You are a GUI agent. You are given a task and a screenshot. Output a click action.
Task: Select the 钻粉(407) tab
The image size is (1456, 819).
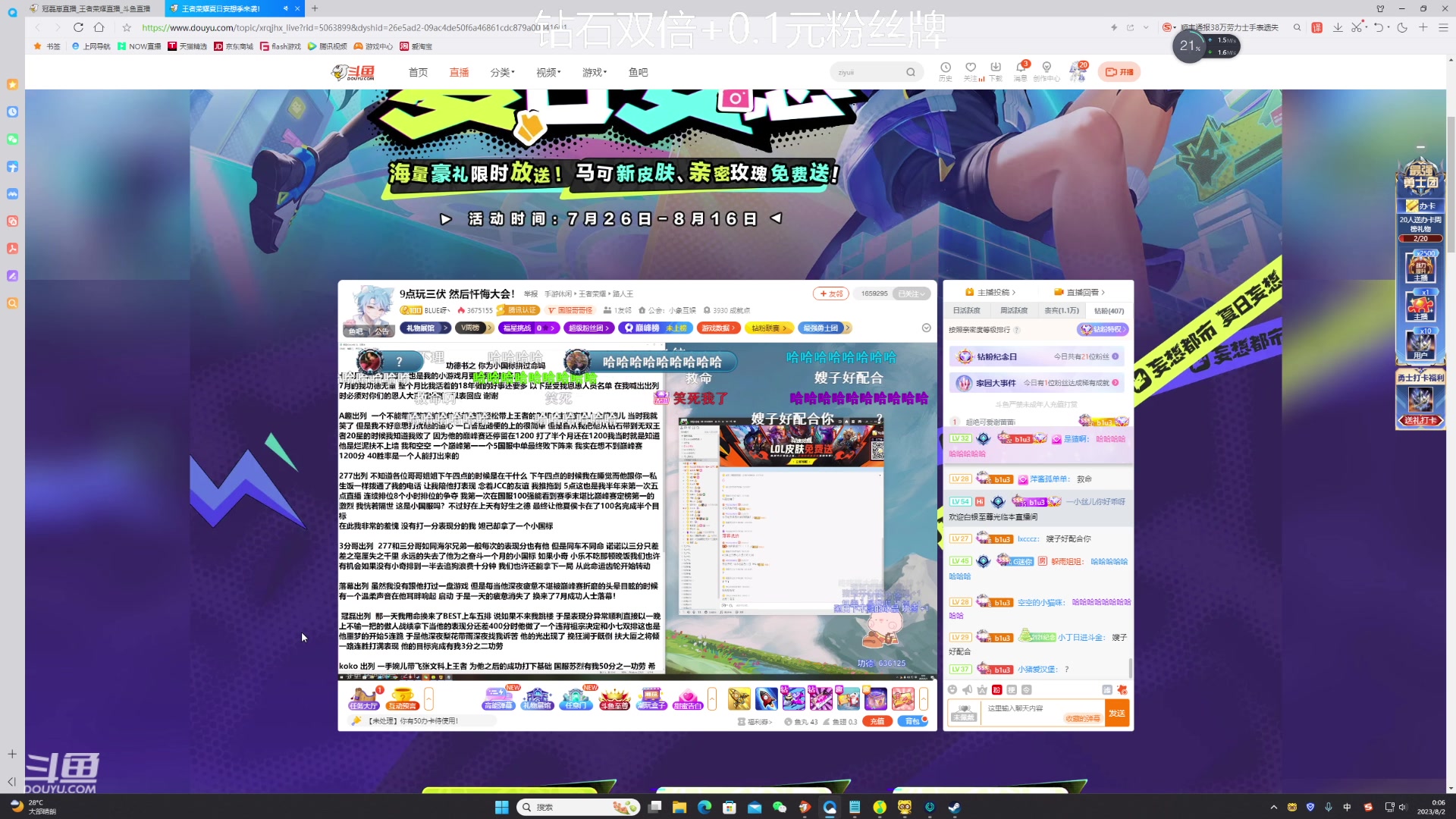click(1109, 310)
